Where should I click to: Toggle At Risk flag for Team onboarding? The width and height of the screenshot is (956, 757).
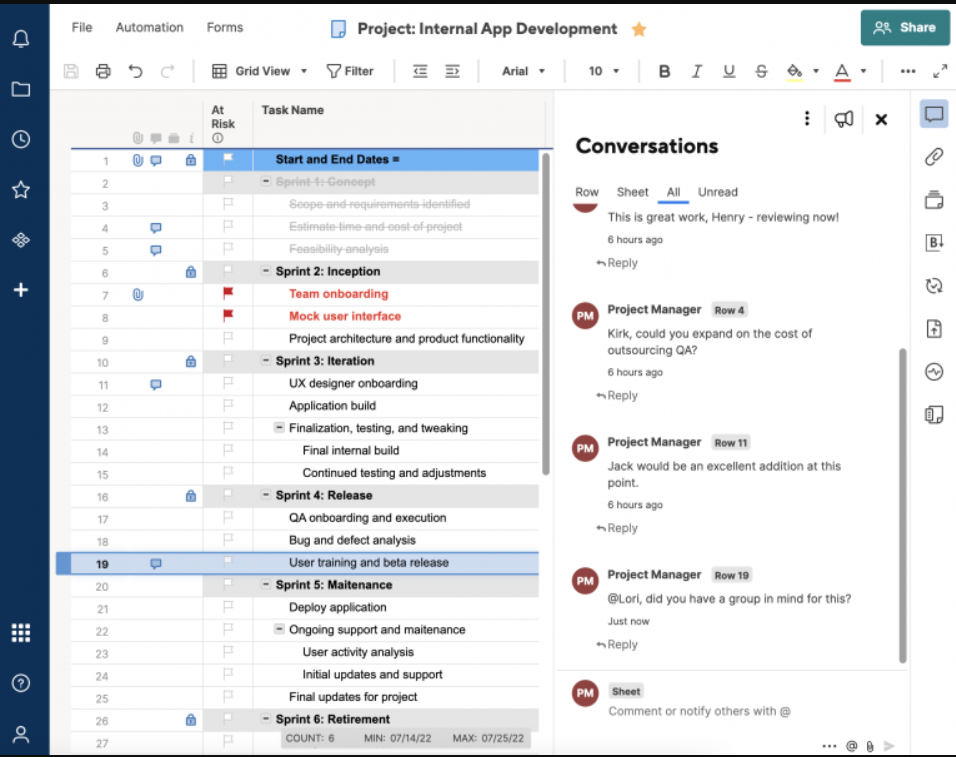(227, 294)
